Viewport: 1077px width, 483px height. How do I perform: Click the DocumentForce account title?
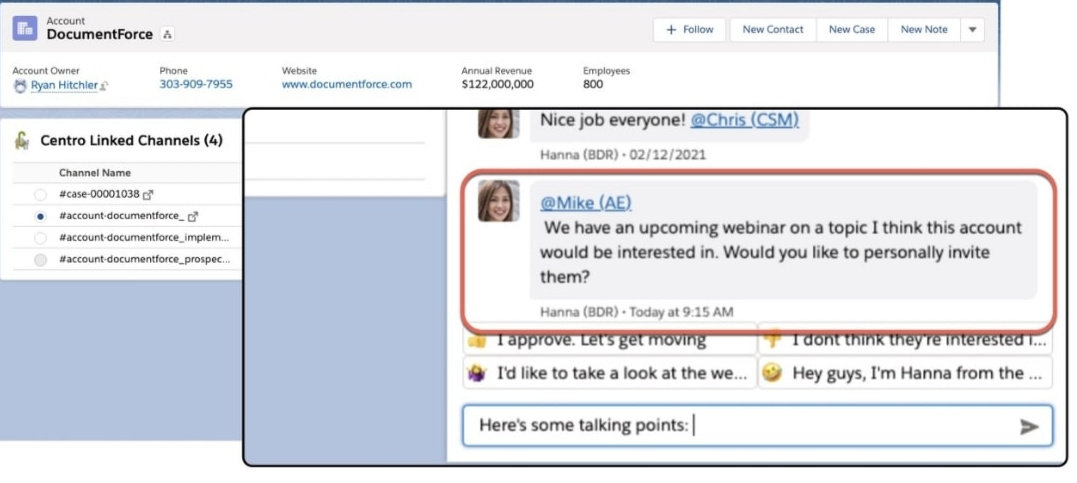click(100, 34)
